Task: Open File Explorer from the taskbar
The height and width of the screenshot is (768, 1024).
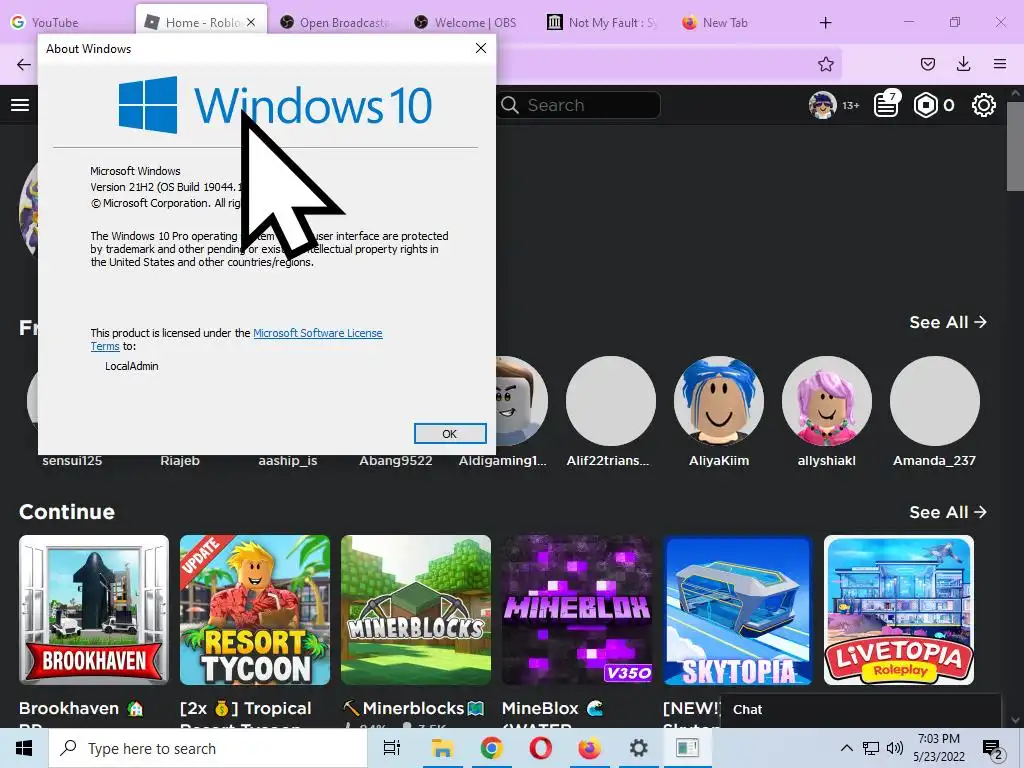Action: point(442,748)
